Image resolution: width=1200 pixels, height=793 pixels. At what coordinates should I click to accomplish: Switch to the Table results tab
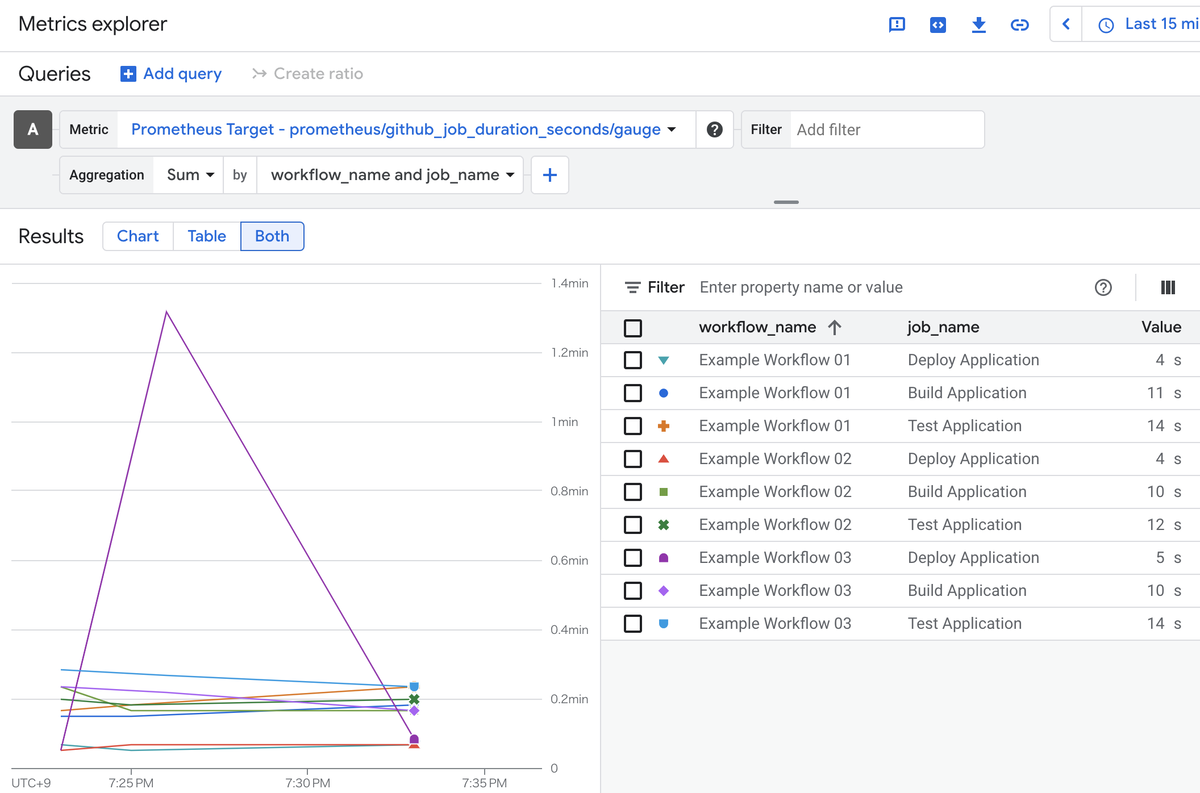pos(206,236)
